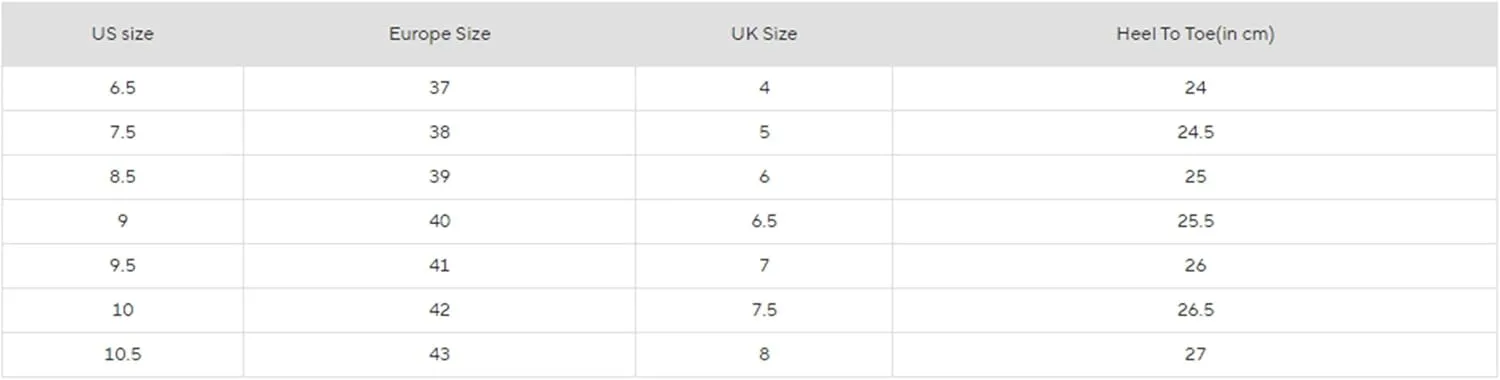
Task: Click the 26.5 cm heel-to-toe cell
Action: coord(1195,310)
